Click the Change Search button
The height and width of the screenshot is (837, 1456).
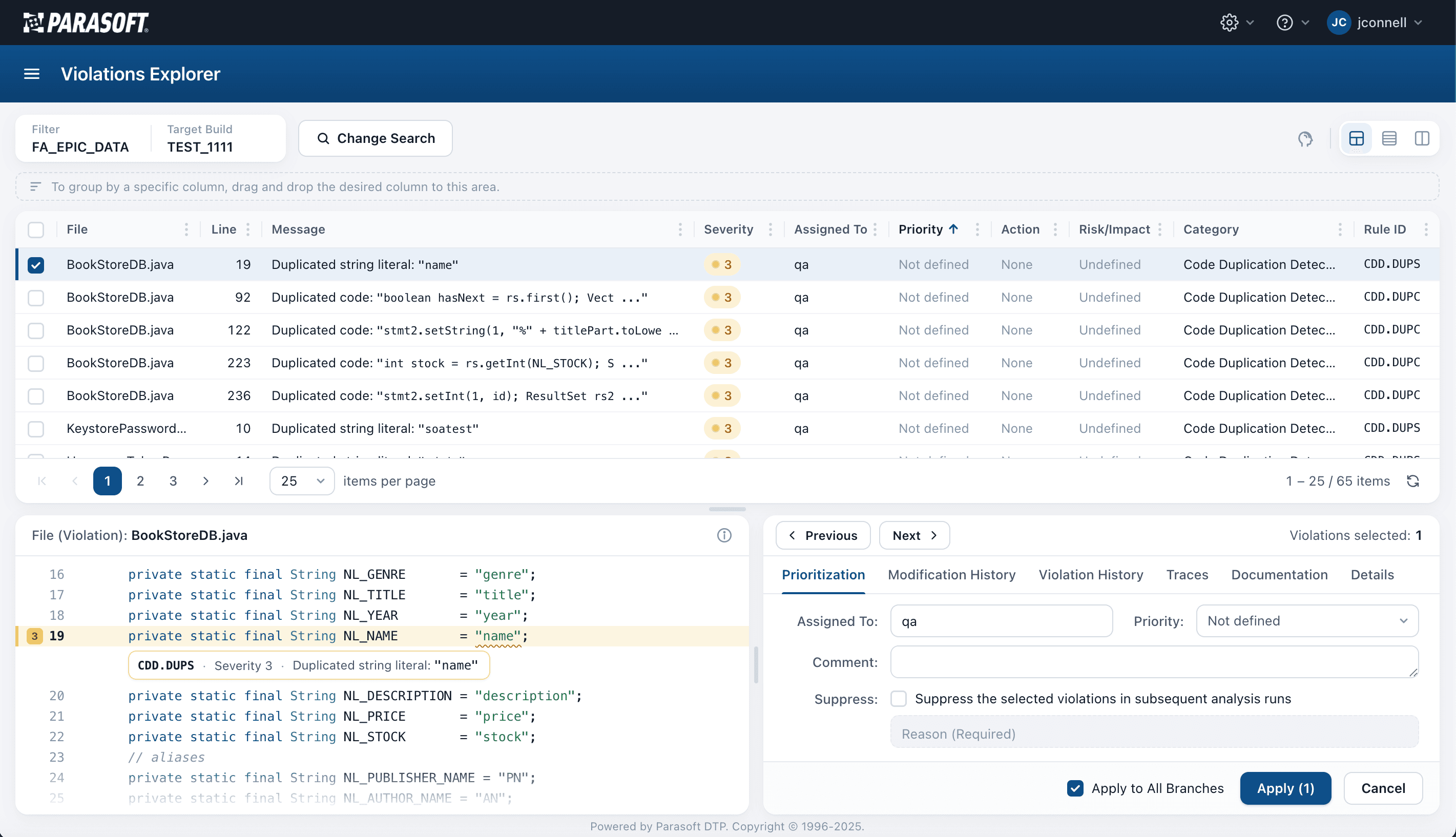click(x=375, y=138)
